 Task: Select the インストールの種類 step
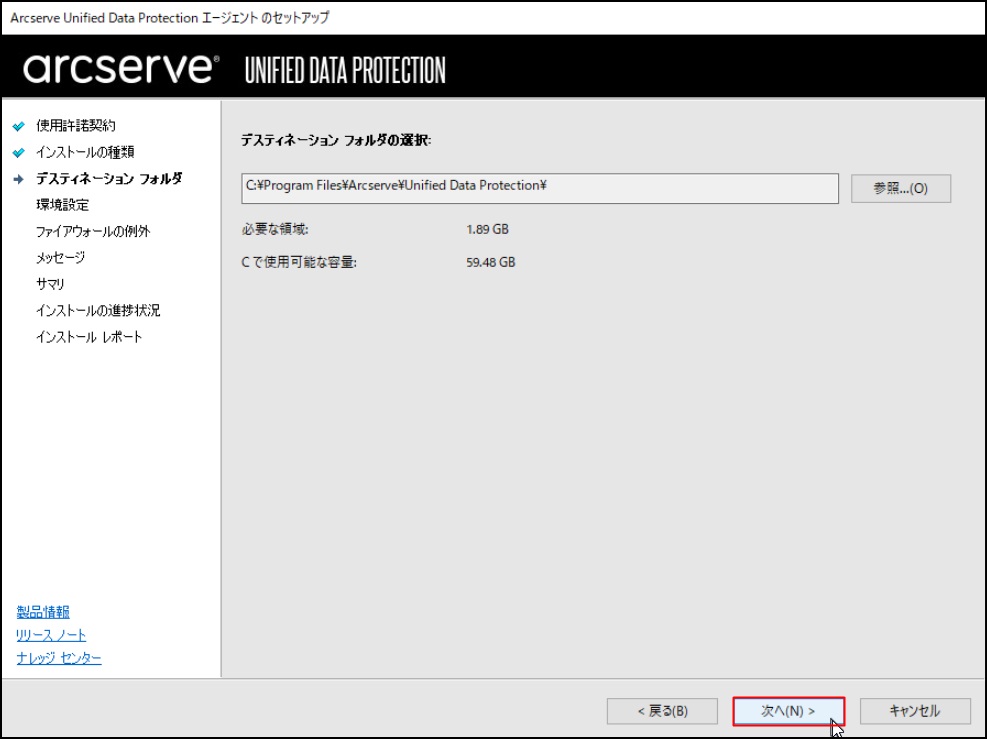tap(85, 152)
